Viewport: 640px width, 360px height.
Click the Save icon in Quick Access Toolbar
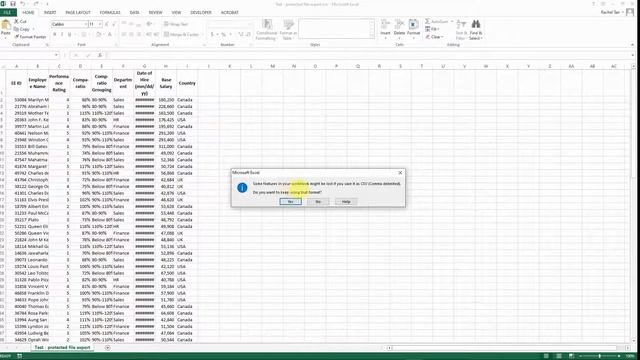pos(13,4)
